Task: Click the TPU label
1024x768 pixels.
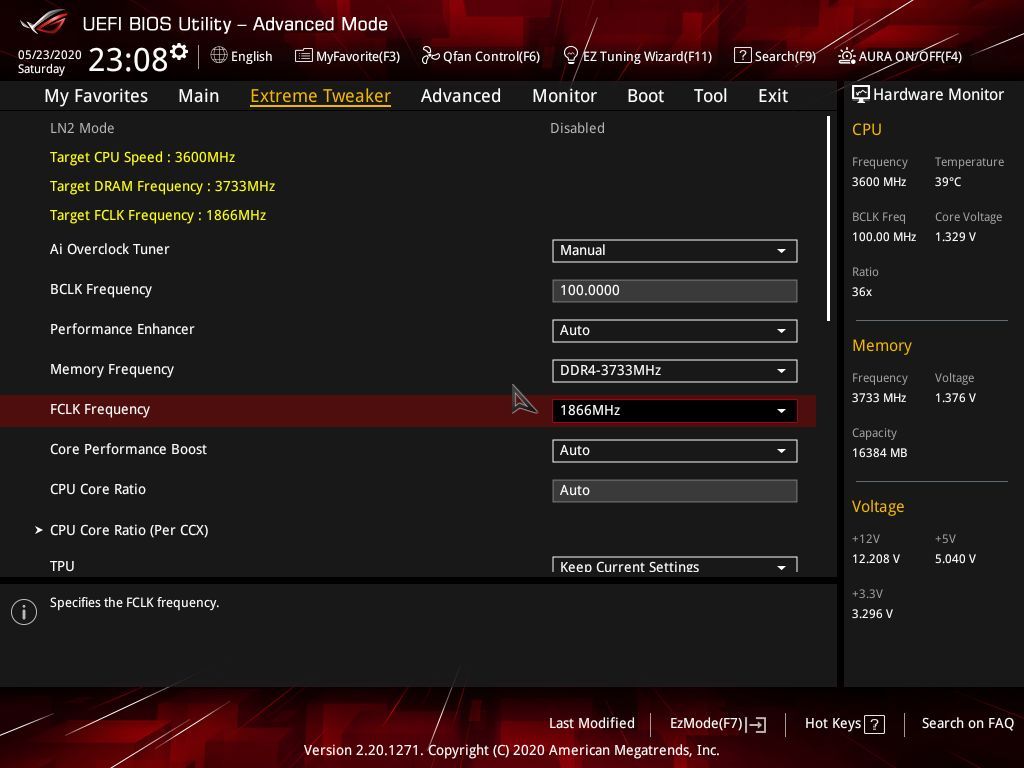Action: (62, 566)
